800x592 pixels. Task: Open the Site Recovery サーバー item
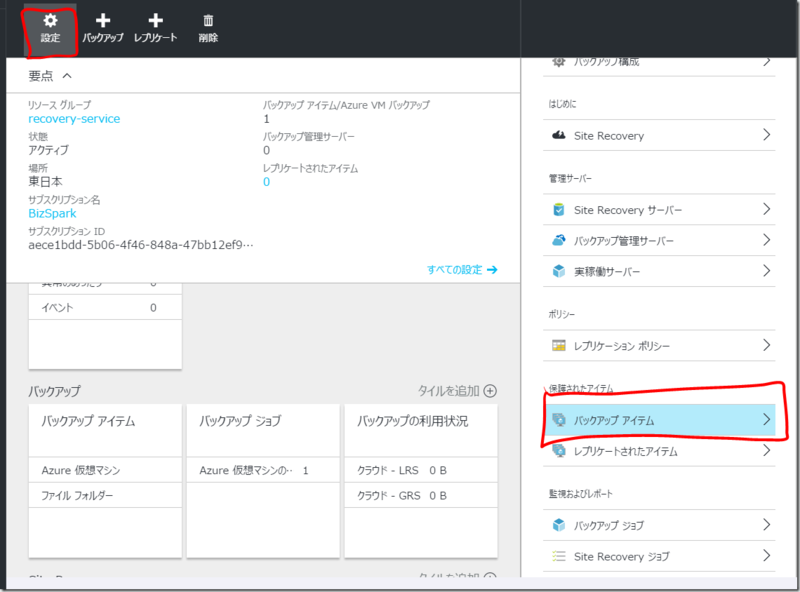pos(659,210)
